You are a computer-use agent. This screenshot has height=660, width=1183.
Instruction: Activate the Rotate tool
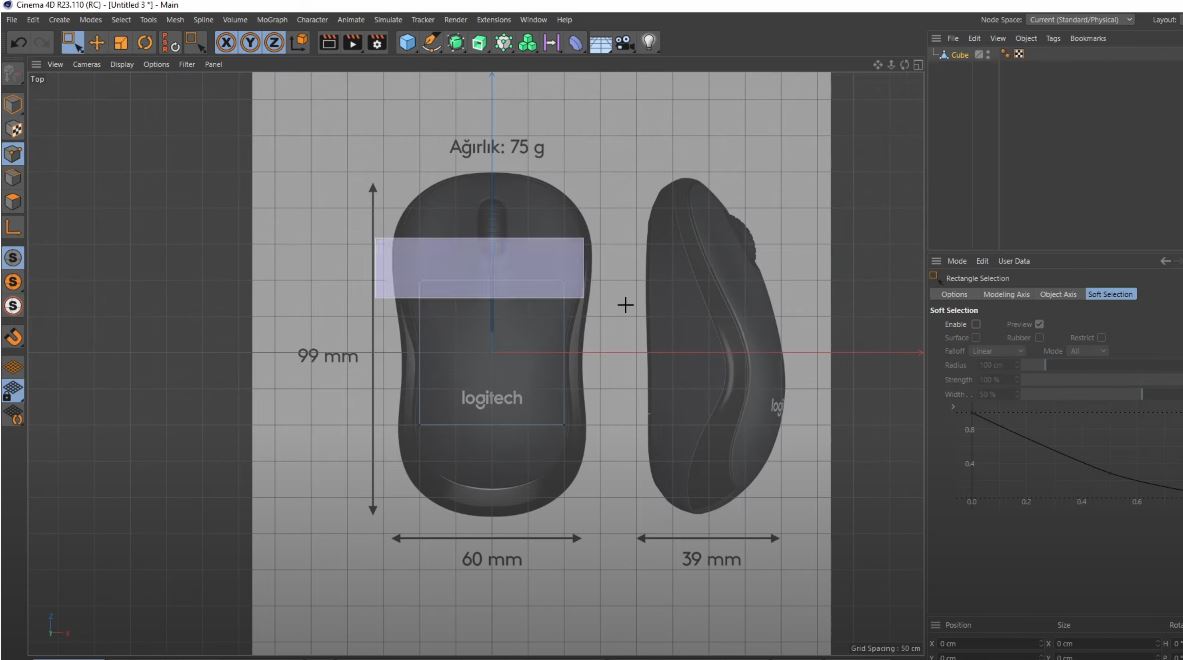coord(145,42)
